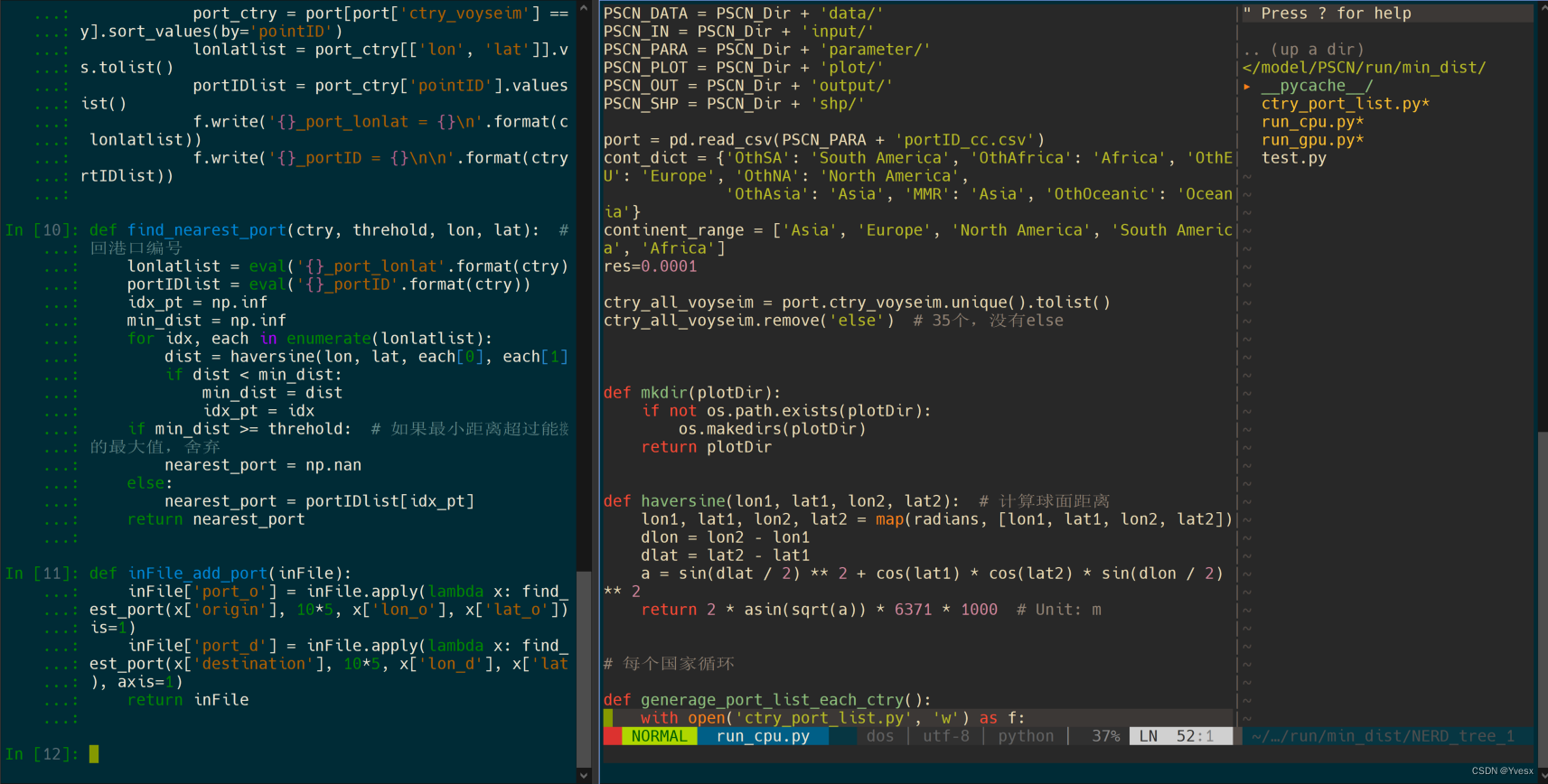Screen dimensions: 1548x784
Task: Click the 37% position indicator
Action: point(1106,736)
